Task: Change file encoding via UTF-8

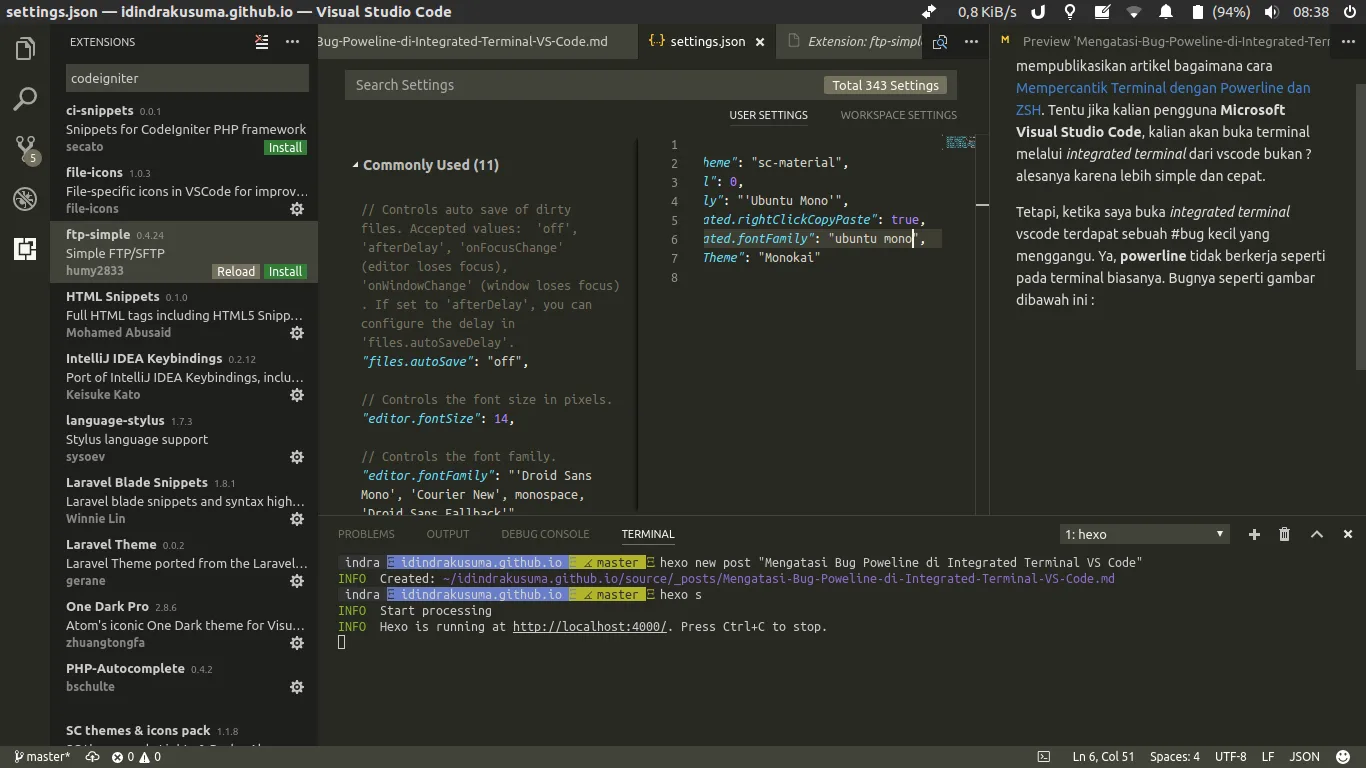Action: coord(1230,757)
